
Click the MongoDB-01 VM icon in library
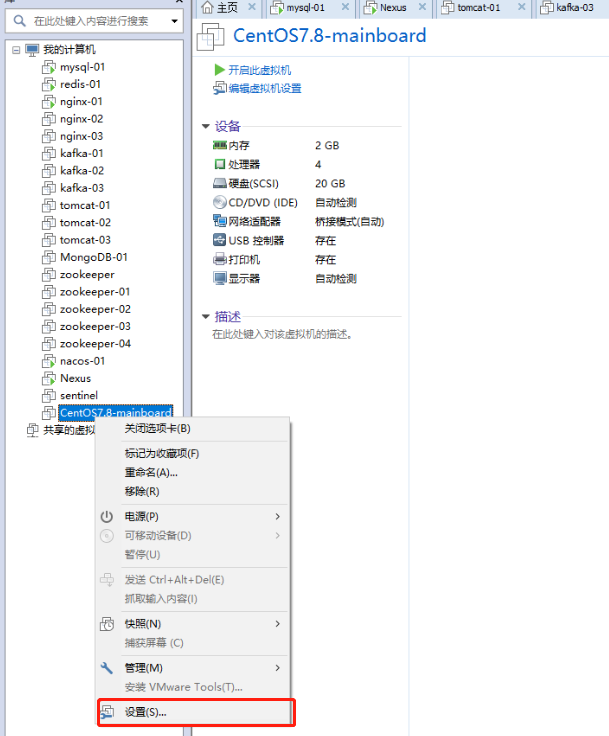coord(48,258)
